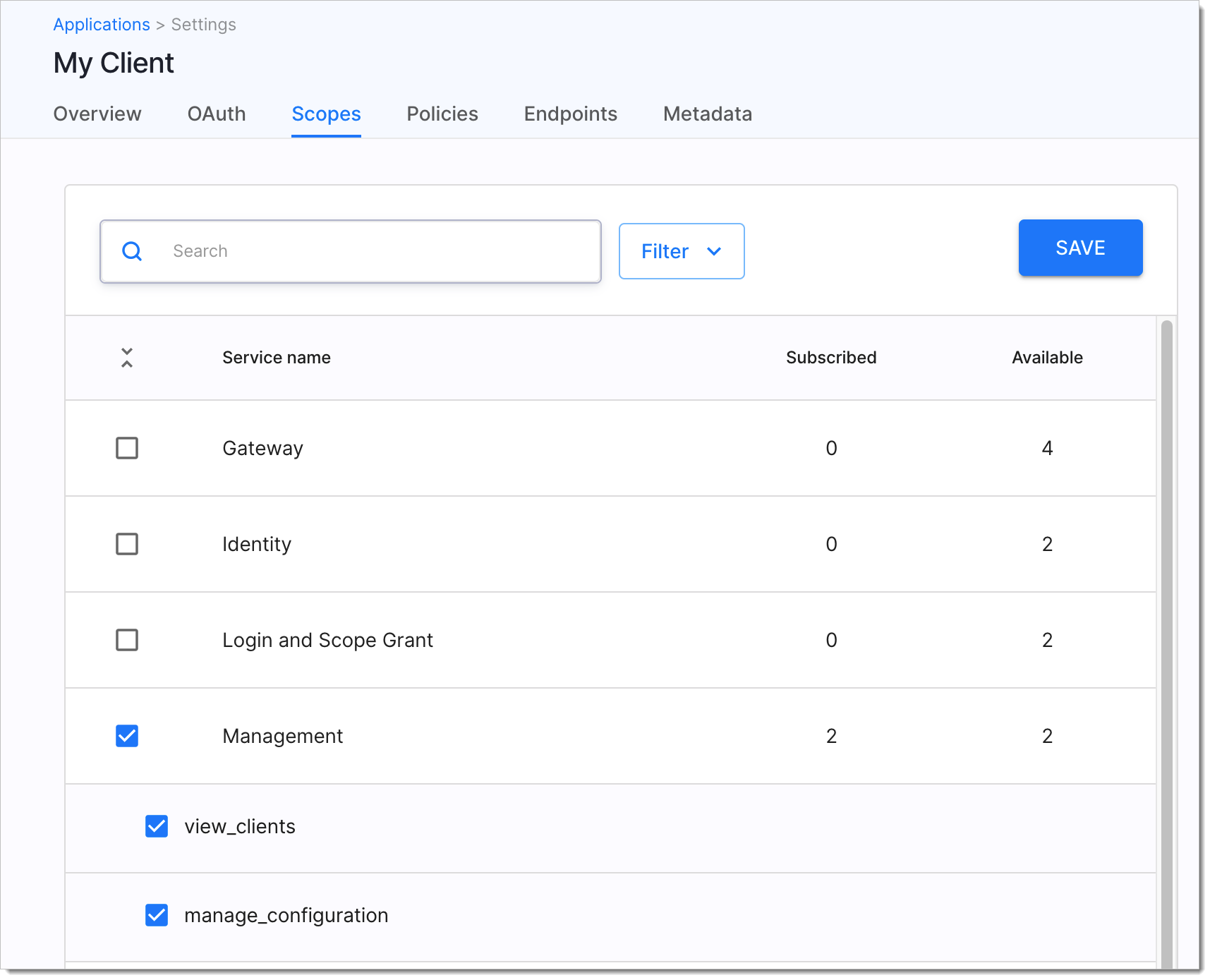Follow the Applications breadcrumb link

tap(102, 25)
